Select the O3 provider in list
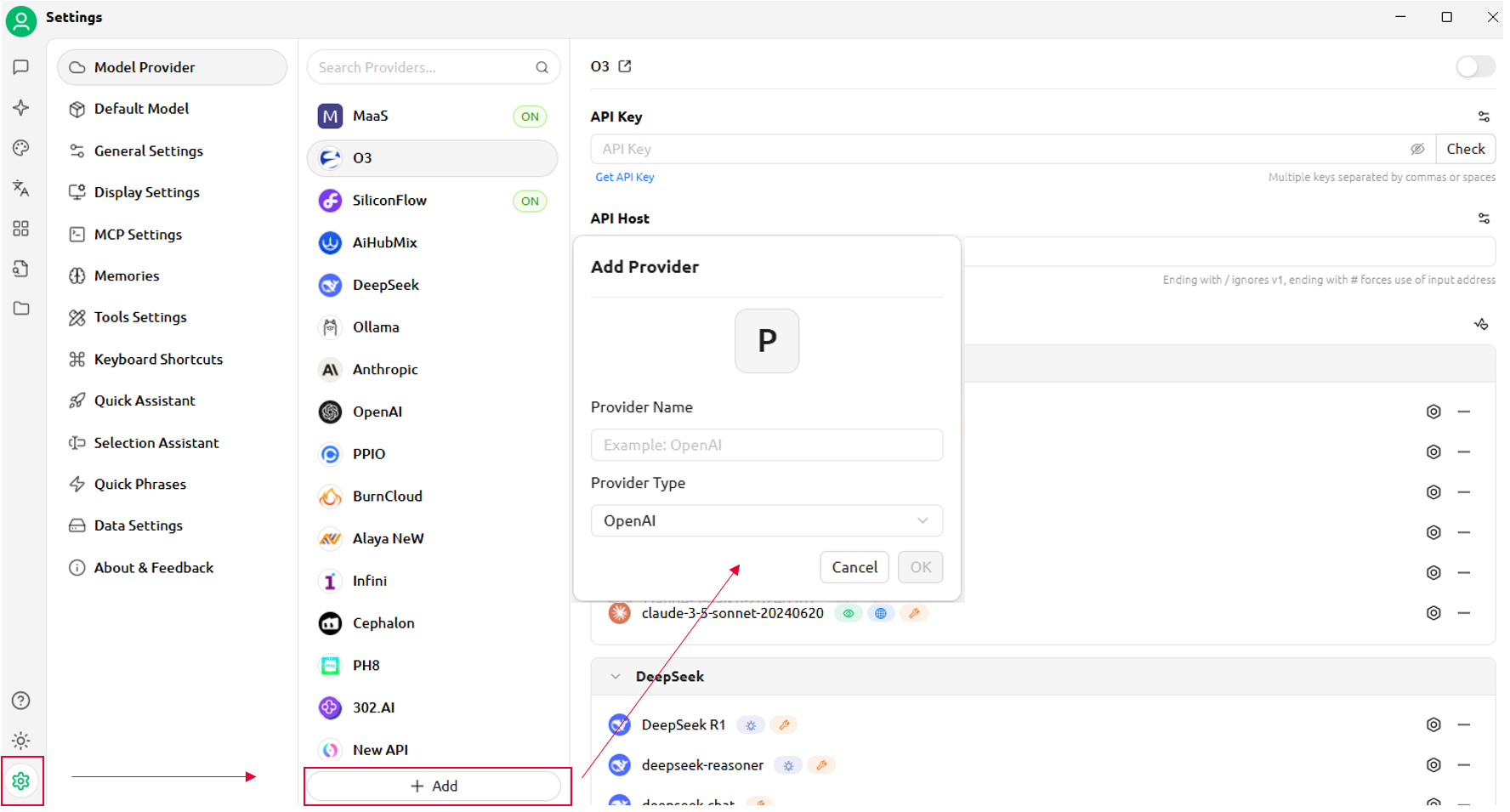Image resolution: width=1510 pixels, height=812 pixels. pos(433,158)
